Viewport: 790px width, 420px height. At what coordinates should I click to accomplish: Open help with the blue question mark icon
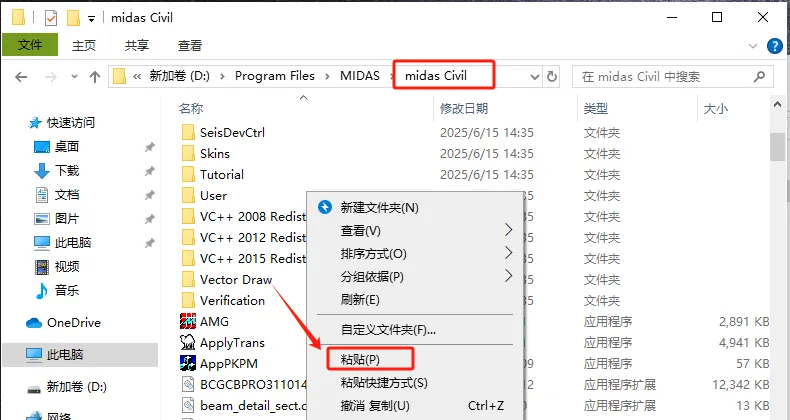(x=774, y=46)
